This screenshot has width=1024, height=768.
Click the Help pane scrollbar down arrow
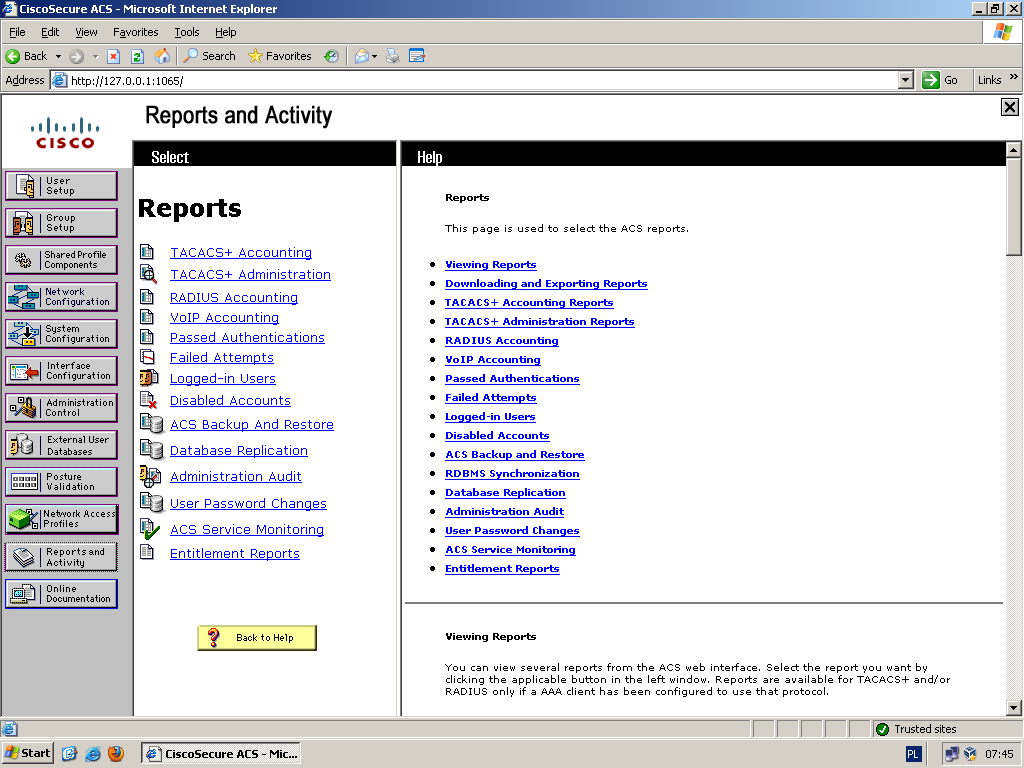(x=1014, y=707)
